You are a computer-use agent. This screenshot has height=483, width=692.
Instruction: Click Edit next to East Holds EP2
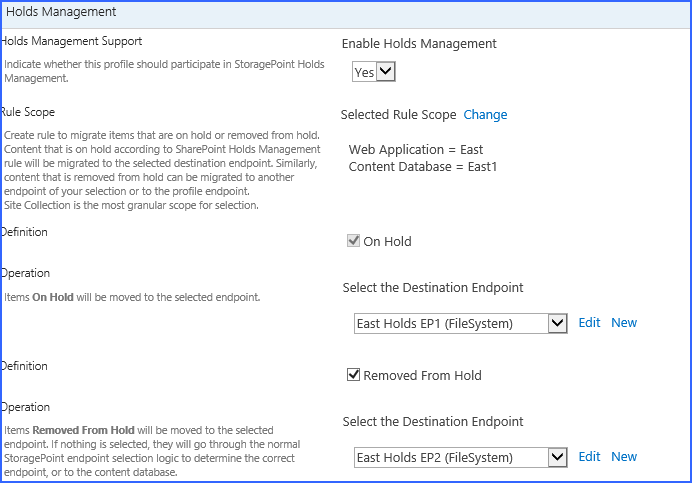coord(589,457)
